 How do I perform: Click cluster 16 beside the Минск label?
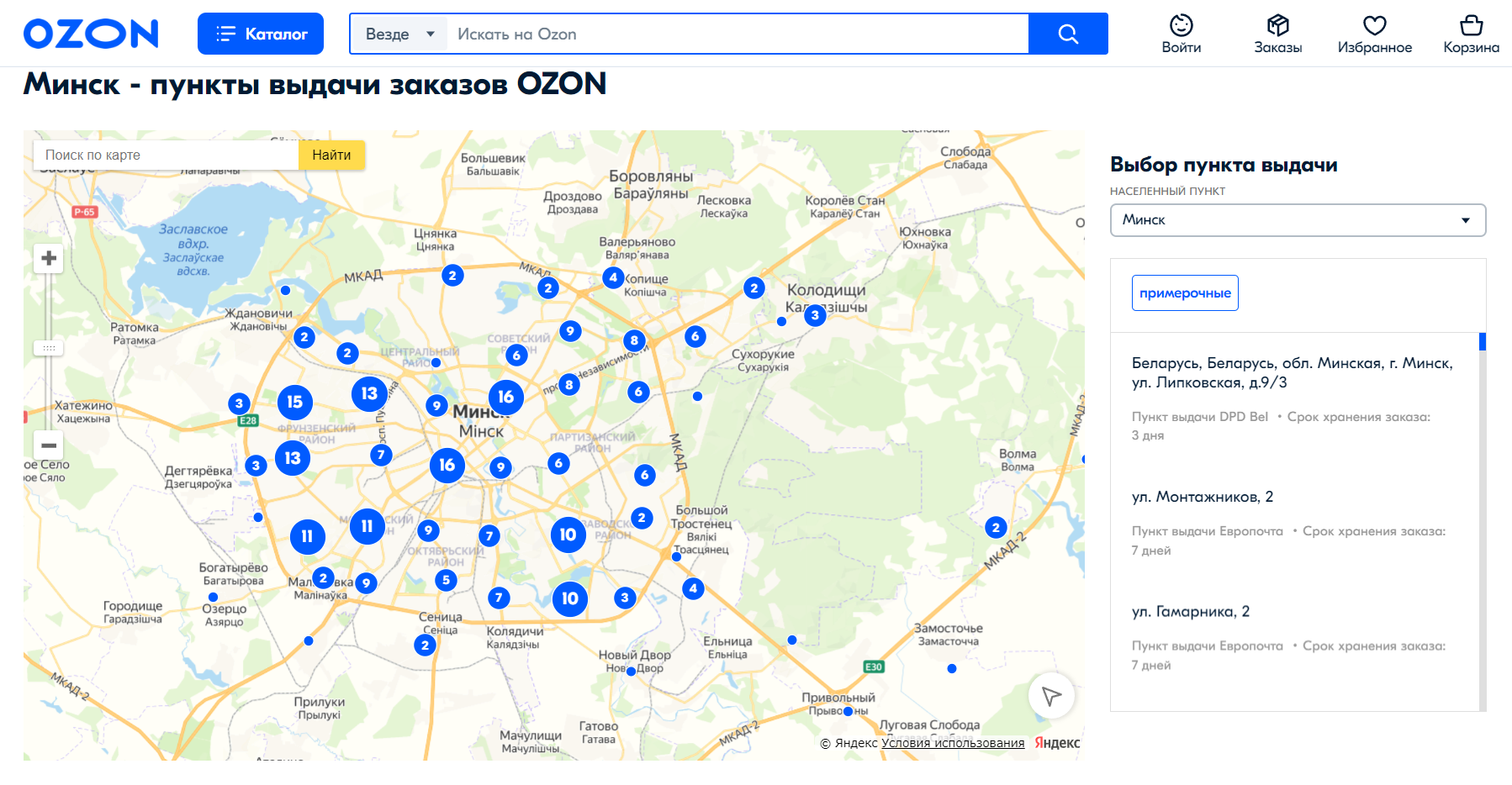pyautogui.click(x=505, y=397)
